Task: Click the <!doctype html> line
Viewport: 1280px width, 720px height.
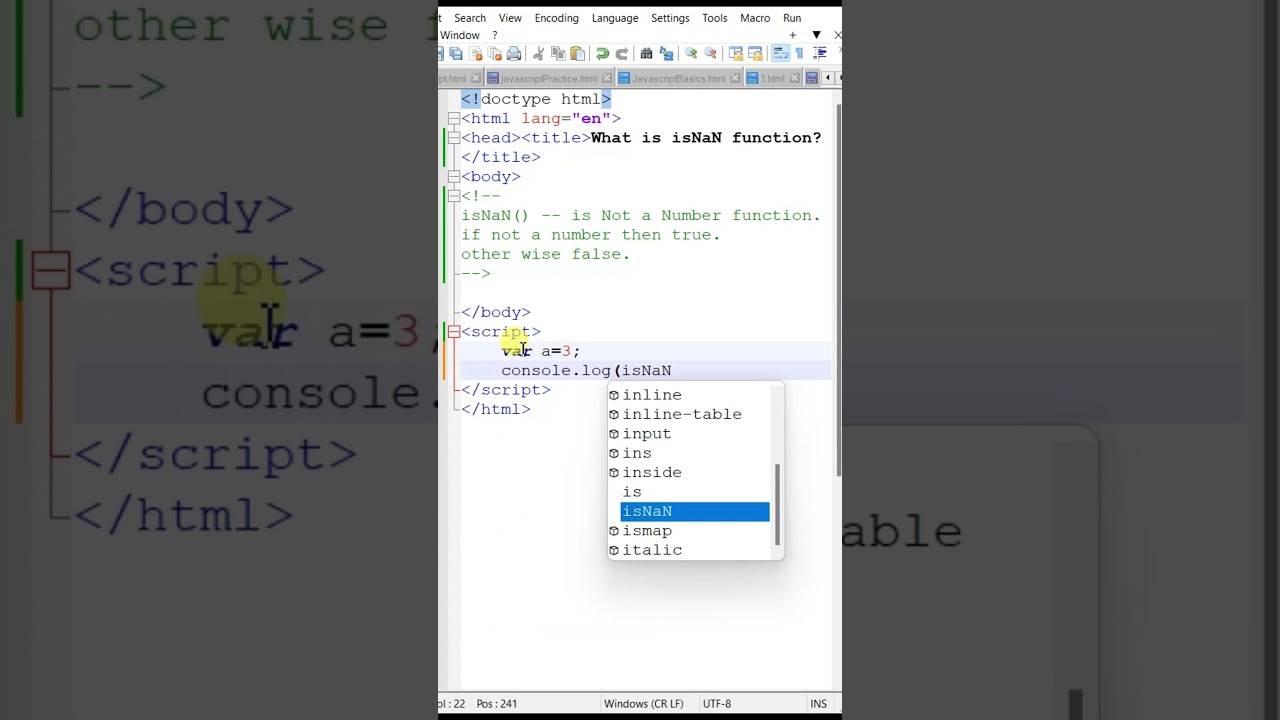Action: point(536,99)
